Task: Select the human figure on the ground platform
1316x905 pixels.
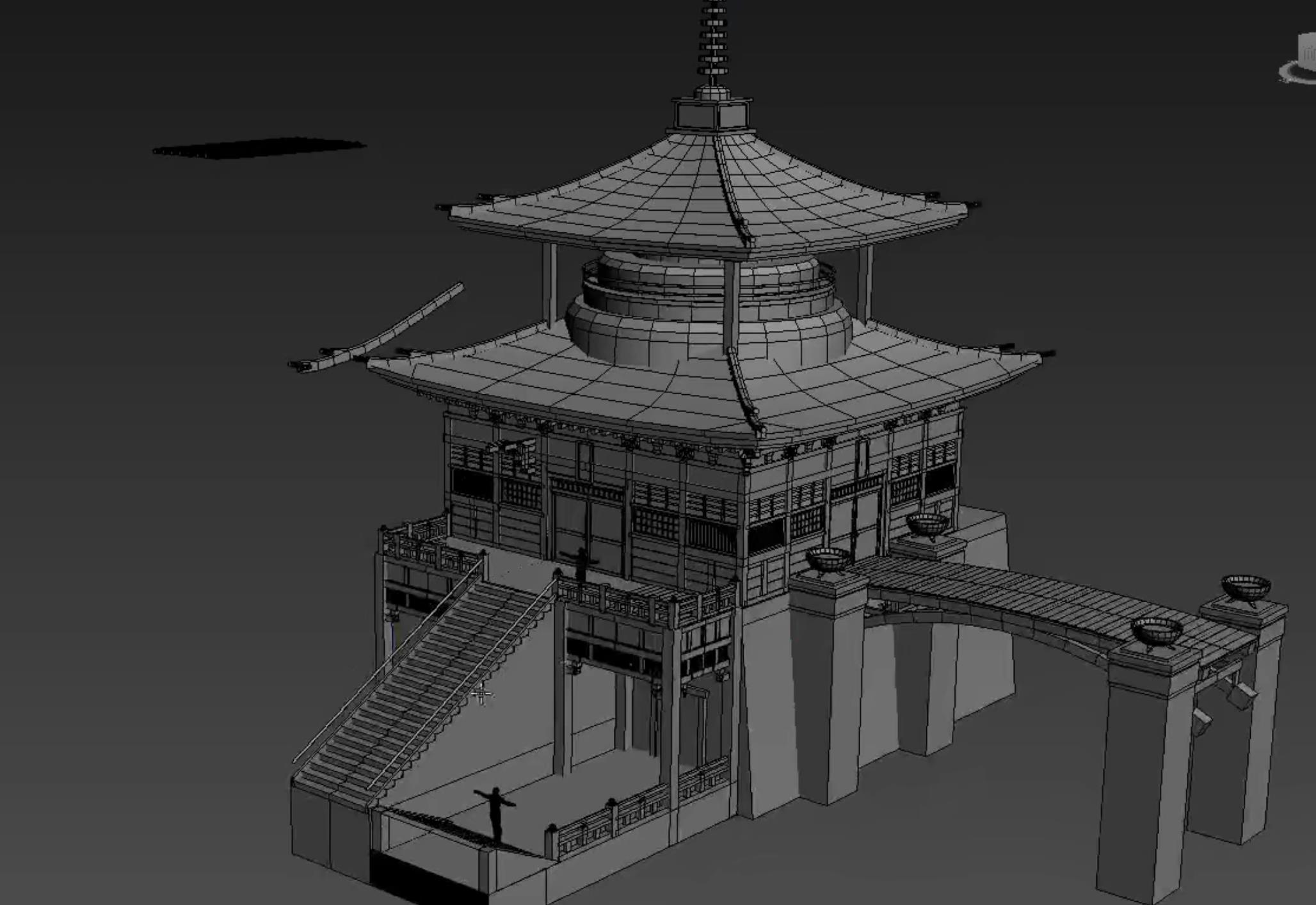Action: point(495,813)
